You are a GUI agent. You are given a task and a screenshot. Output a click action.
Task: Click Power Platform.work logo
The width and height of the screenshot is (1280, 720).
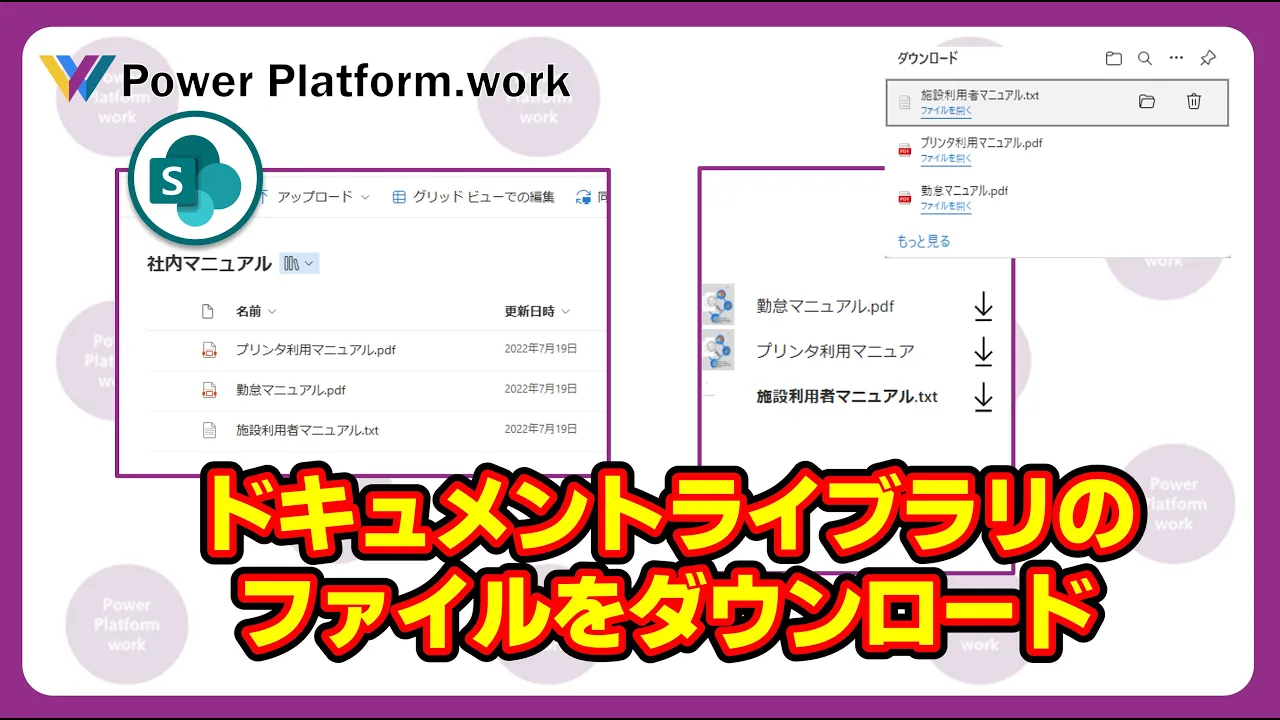(304, 78)
